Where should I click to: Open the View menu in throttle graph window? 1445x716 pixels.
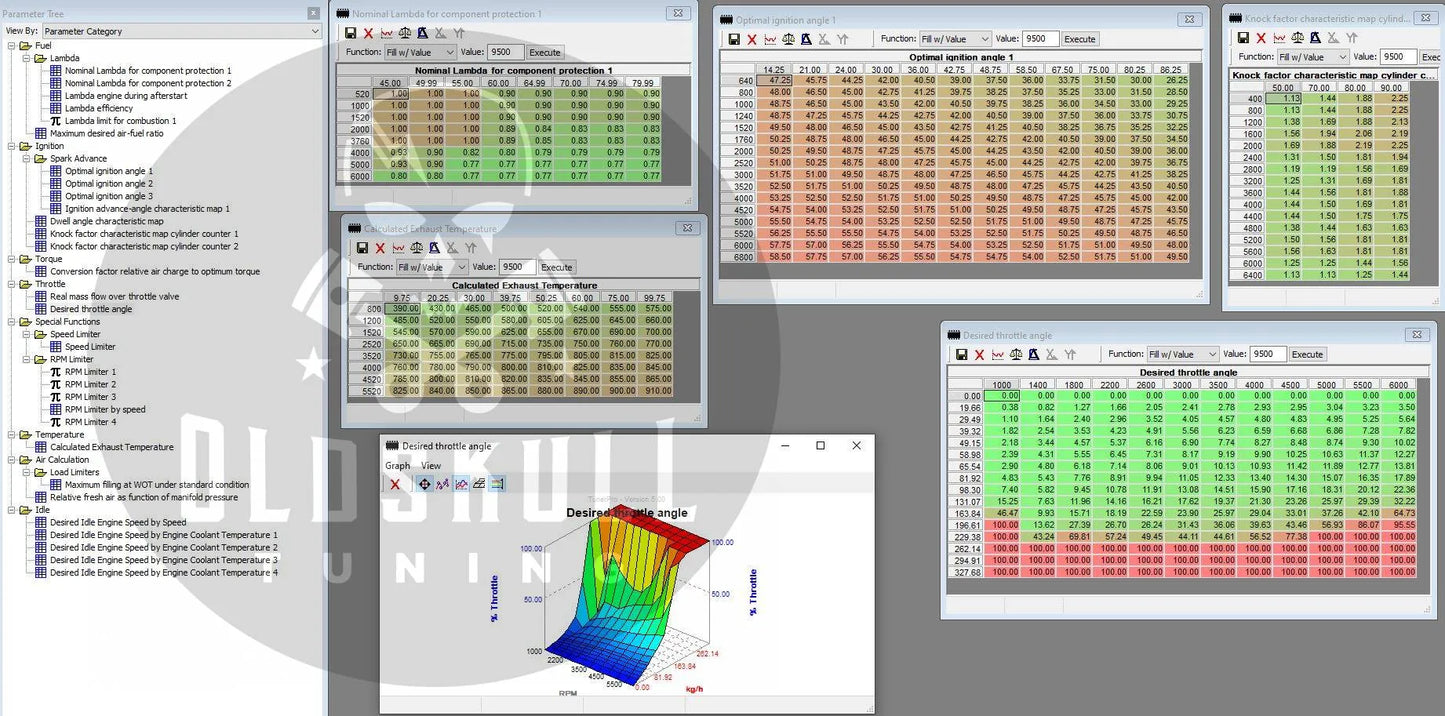point(430,465)
